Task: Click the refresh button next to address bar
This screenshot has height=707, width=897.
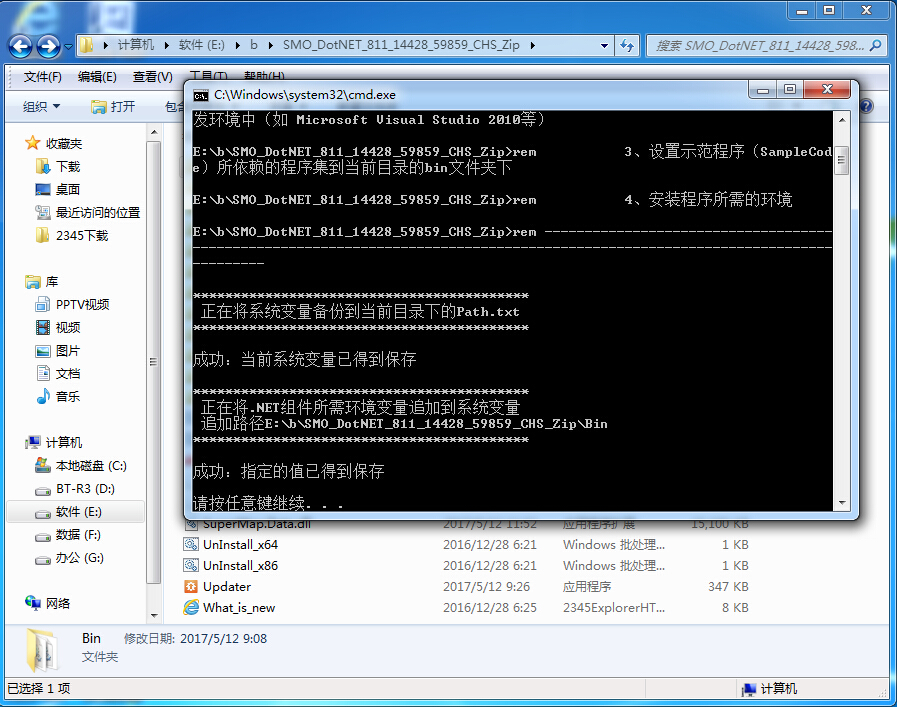Action: pos(627,45)
